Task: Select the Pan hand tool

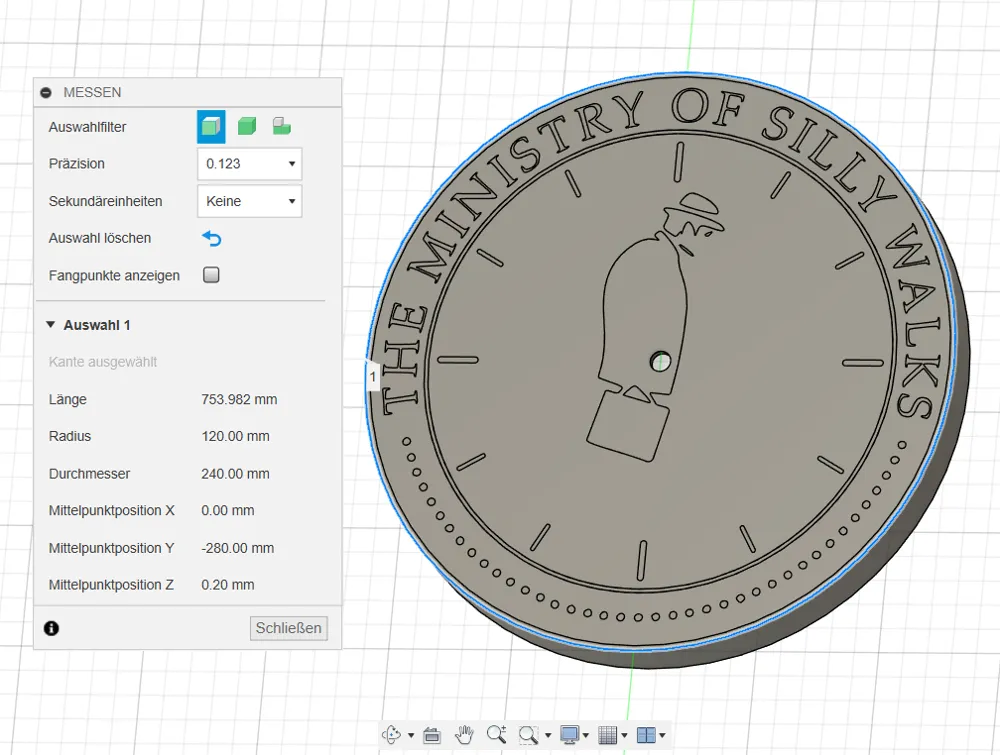Action: point(464,735)
